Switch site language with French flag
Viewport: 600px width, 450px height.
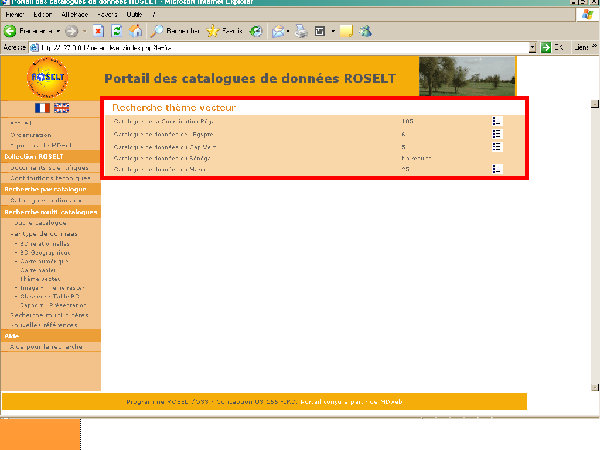(42, 108)
